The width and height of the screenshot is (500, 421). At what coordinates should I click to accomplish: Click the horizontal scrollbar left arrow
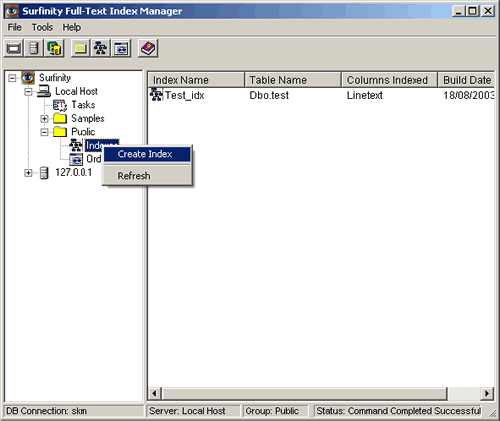[155, 393]
